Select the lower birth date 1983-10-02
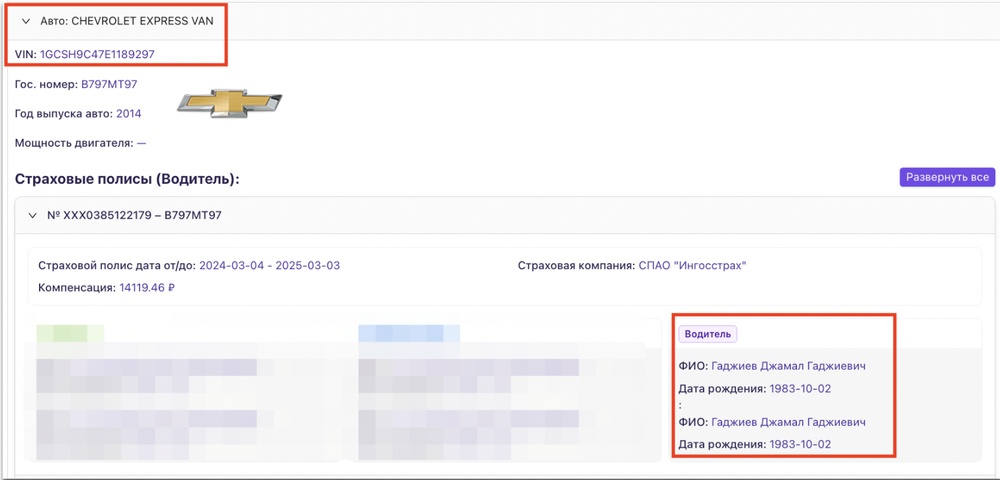 (801, 444)
